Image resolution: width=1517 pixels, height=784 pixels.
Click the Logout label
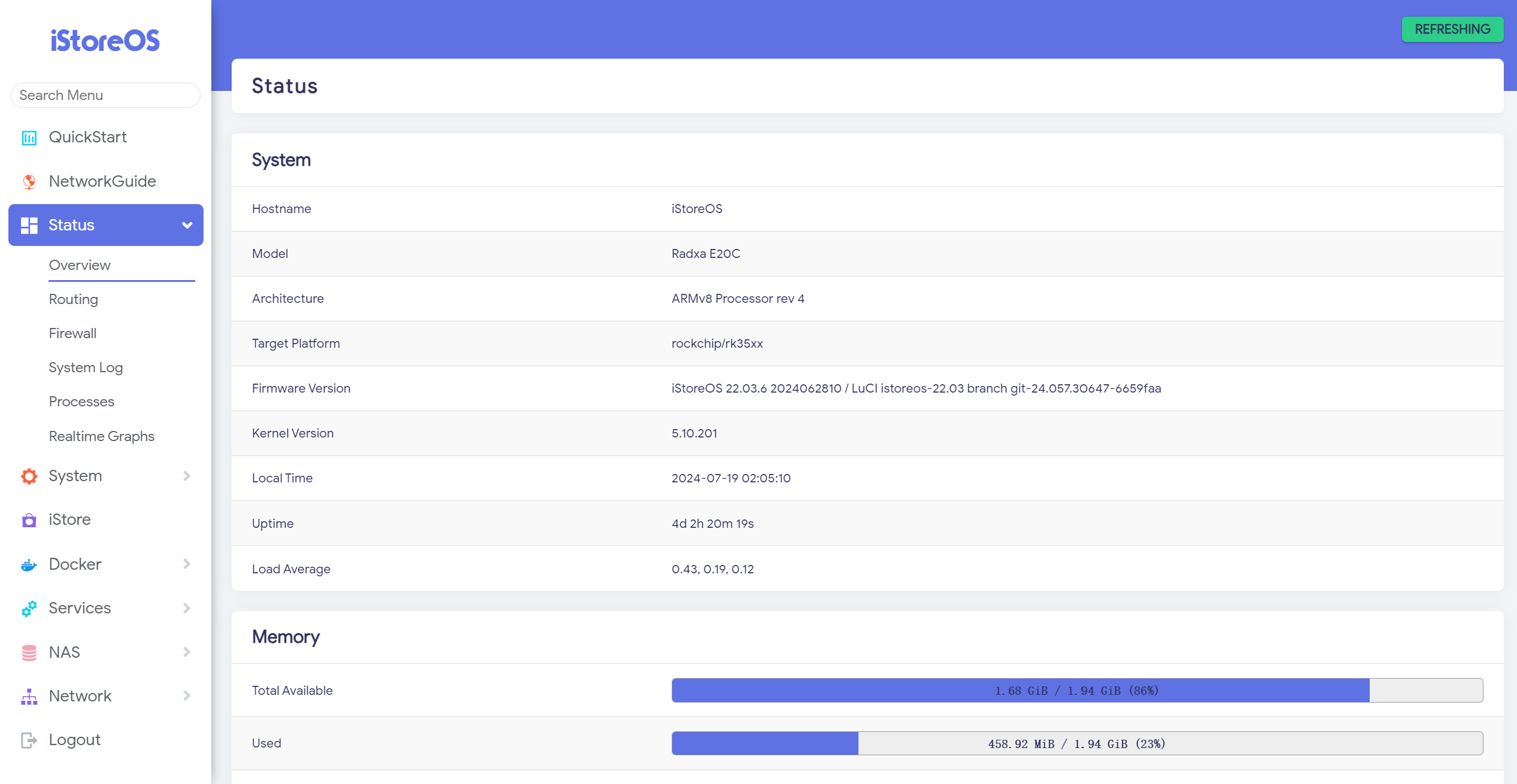click(x=75, y=740)
